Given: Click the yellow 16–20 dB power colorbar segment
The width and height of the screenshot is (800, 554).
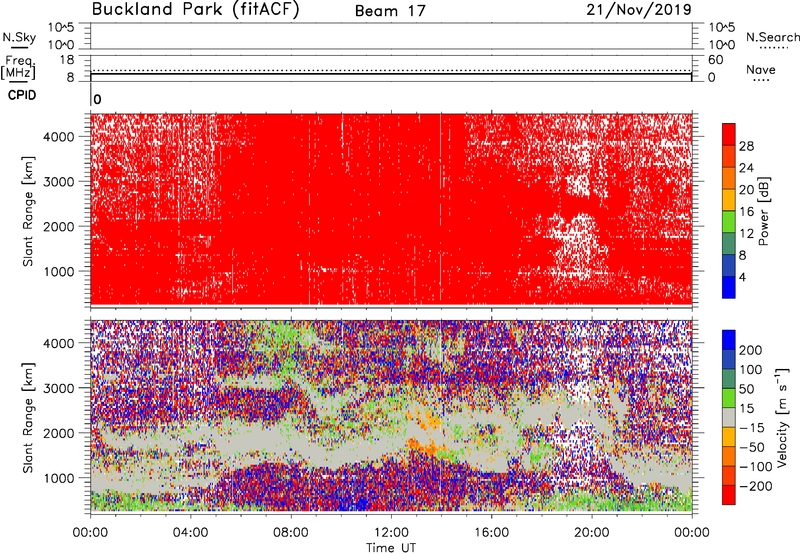Looking at the screenshot, I should pyautogui.click(x=729, y=199).
